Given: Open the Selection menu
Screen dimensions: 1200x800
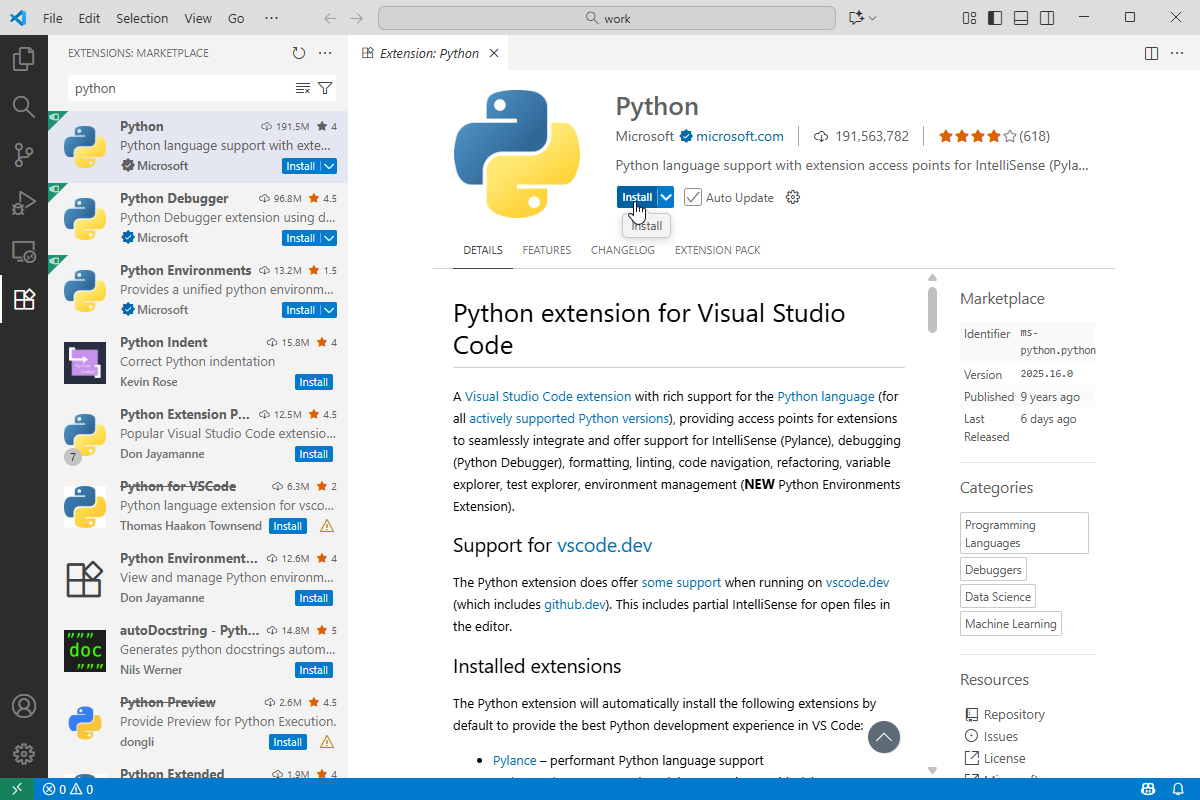Looking at the screenshot, I should coord(142,18).
